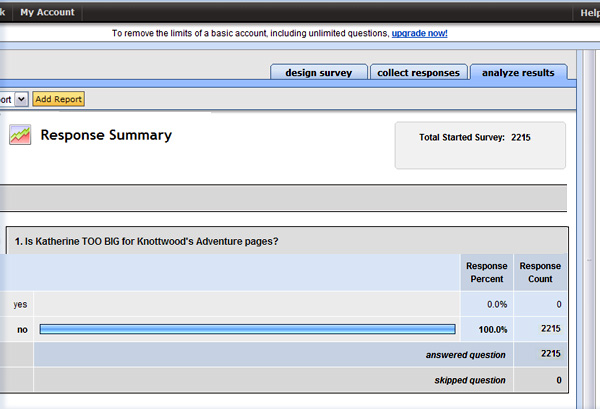Viewport: 600px width, 409px height.
Task: Click the Response Summary heading
Action: click(106, 135)
